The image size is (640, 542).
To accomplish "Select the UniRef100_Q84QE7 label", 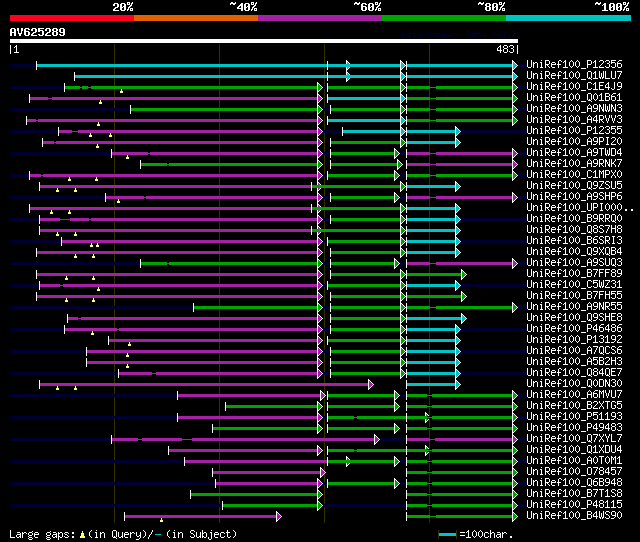I will click(x=574, y=373).
